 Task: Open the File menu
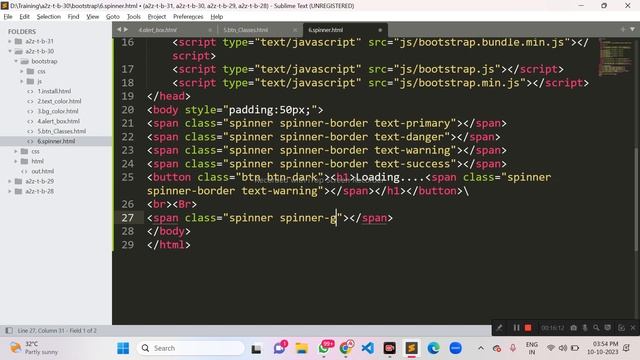click(8, 17)
